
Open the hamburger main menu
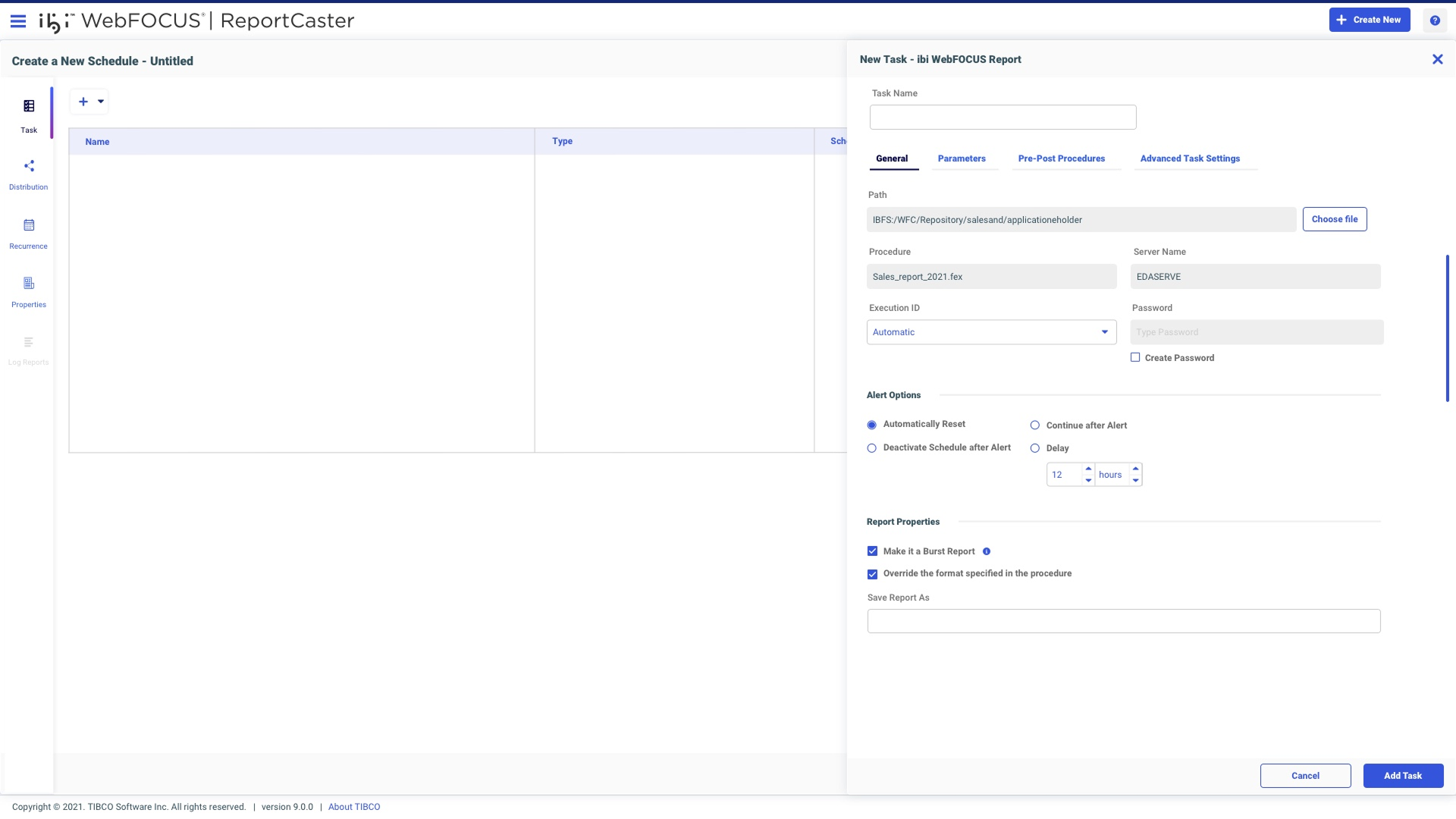[x=18, y=21]
